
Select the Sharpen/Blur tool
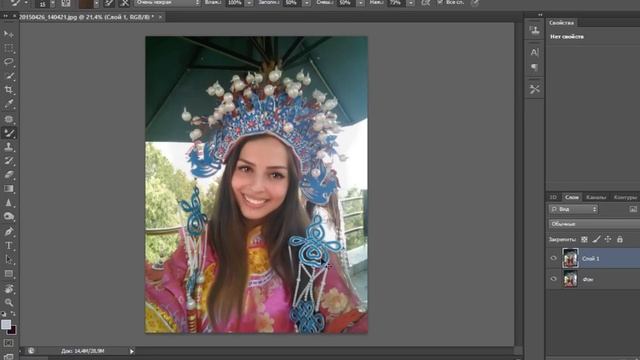click(9, 202)
